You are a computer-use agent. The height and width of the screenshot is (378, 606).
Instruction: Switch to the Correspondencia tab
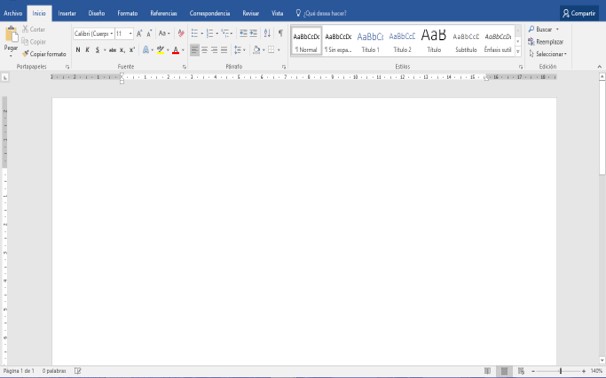209,13
